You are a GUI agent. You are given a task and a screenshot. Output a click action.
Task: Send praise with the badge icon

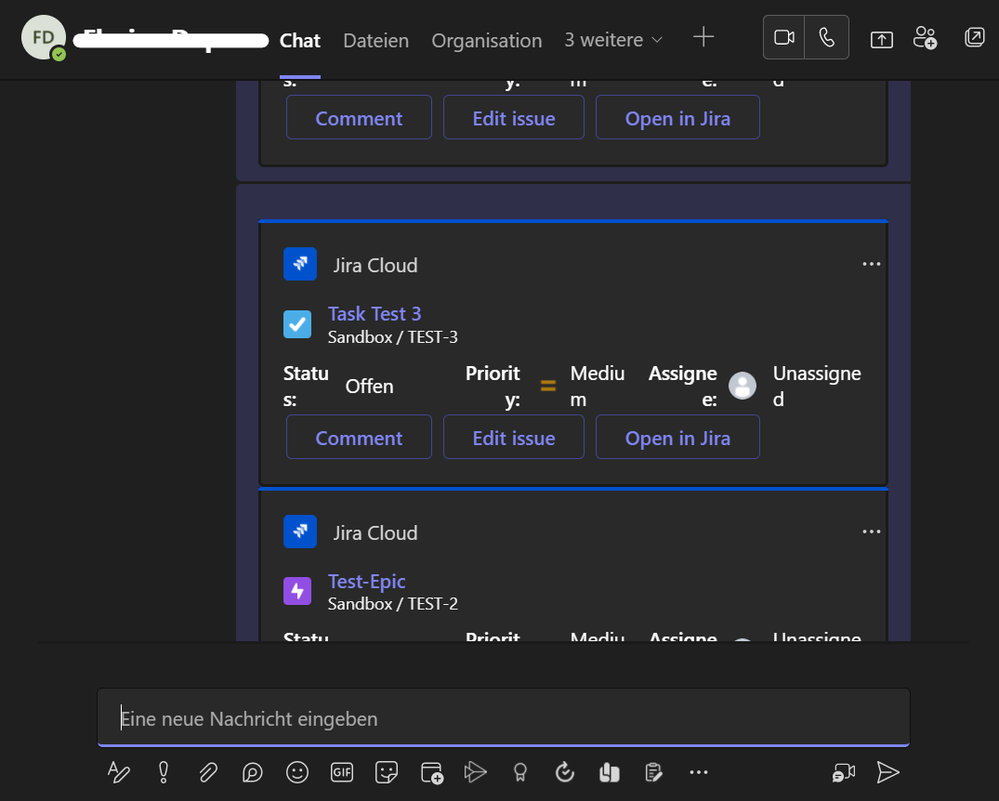(x=520, y=772)
